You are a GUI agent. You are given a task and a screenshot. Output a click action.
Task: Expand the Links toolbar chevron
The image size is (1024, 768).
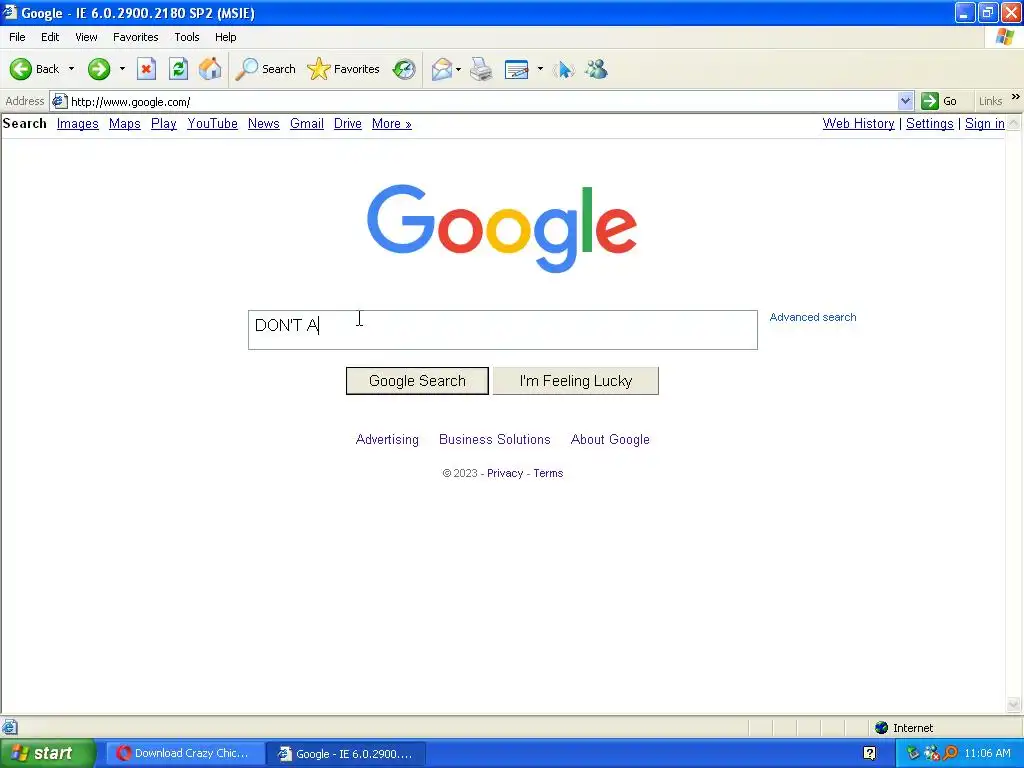tap(1016, 97)
